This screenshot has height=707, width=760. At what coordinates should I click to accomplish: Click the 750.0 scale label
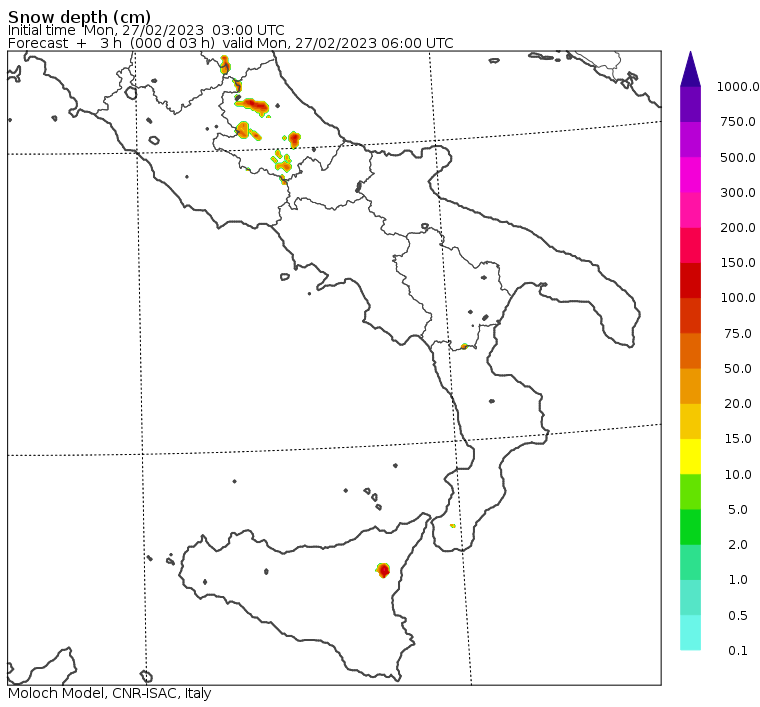click(x=738, y=122)
